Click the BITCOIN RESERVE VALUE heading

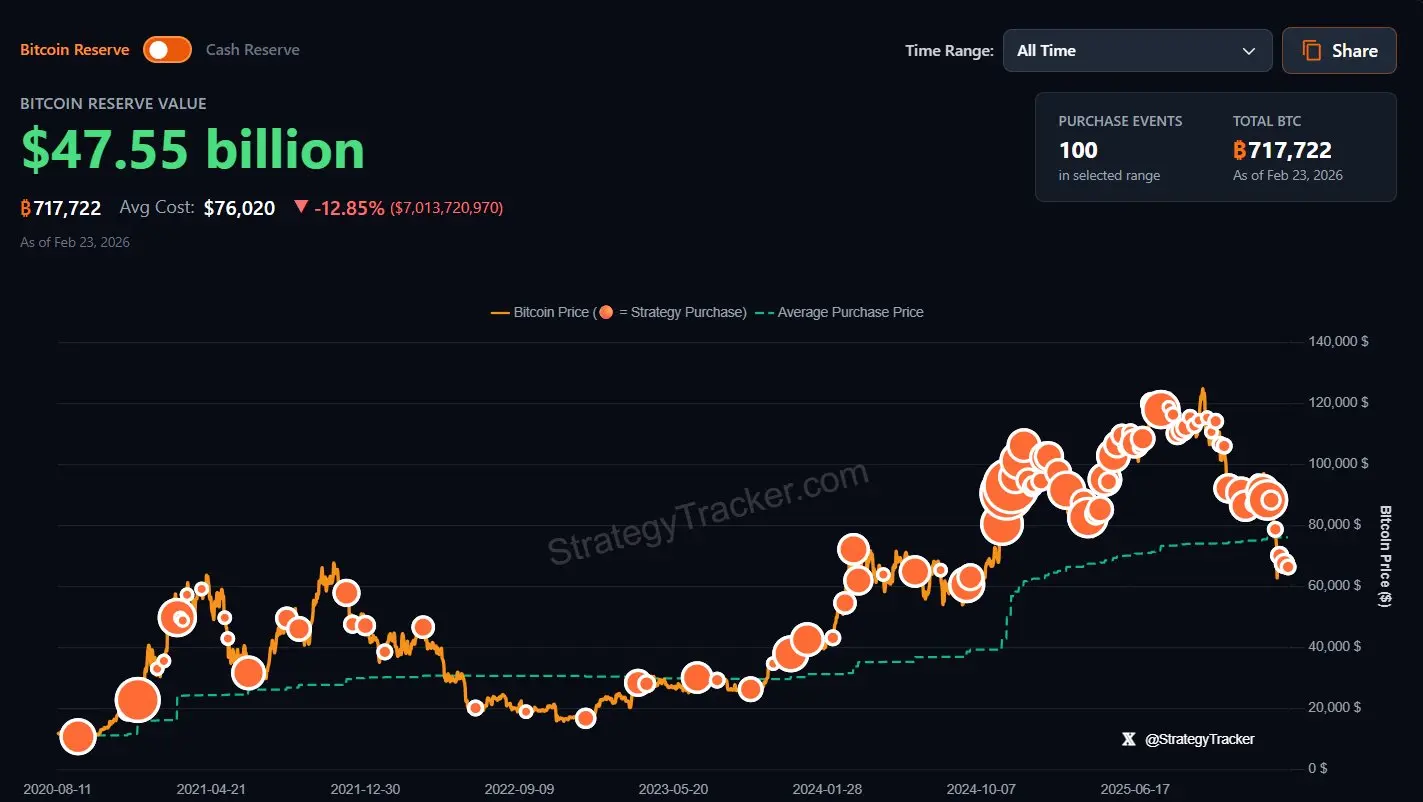[x=113, y=104]
